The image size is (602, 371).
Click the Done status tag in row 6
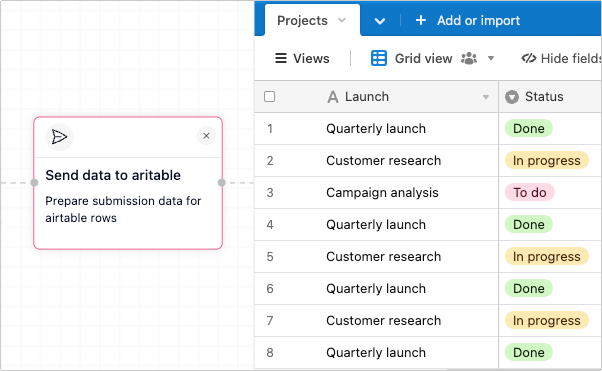pos(529,288)
